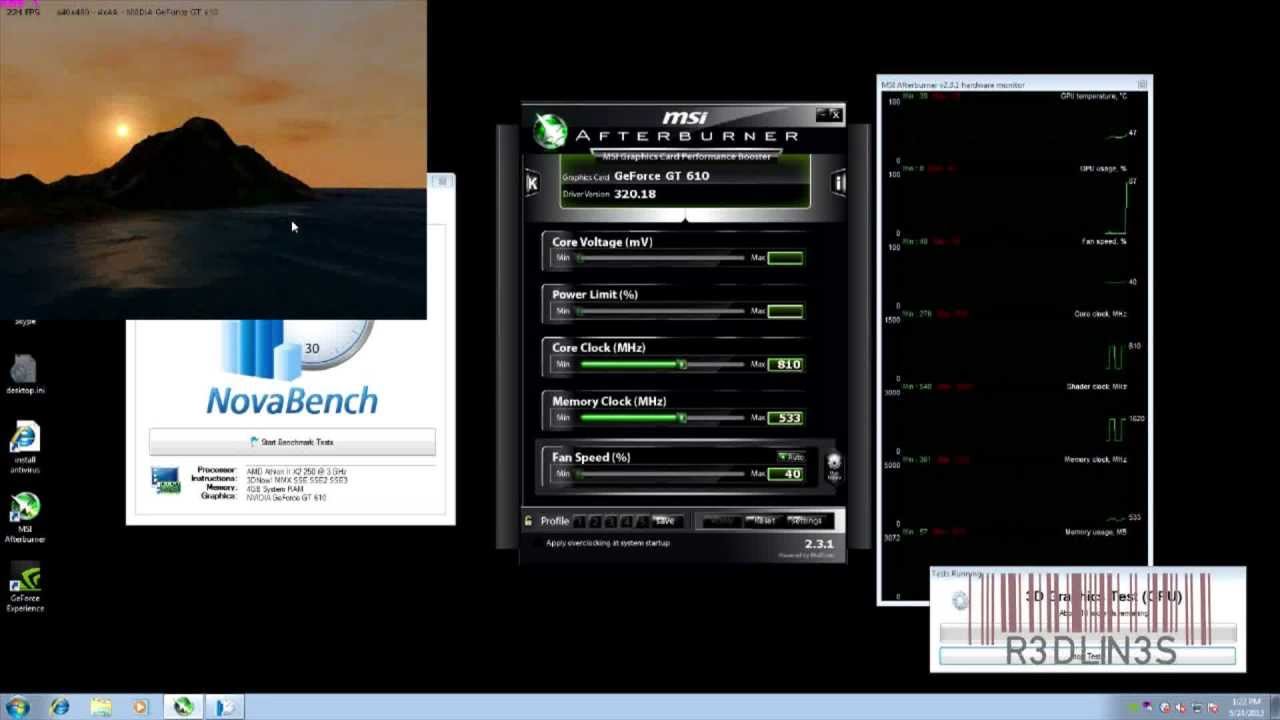Click the Memory clock graph in monitor
This screenshot has width=1280, height=720.
point(1016,491)
